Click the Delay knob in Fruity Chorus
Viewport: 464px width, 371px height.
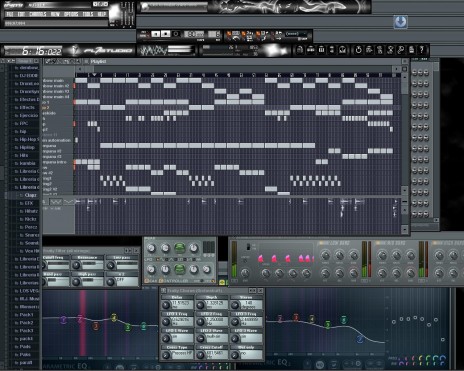166,305
